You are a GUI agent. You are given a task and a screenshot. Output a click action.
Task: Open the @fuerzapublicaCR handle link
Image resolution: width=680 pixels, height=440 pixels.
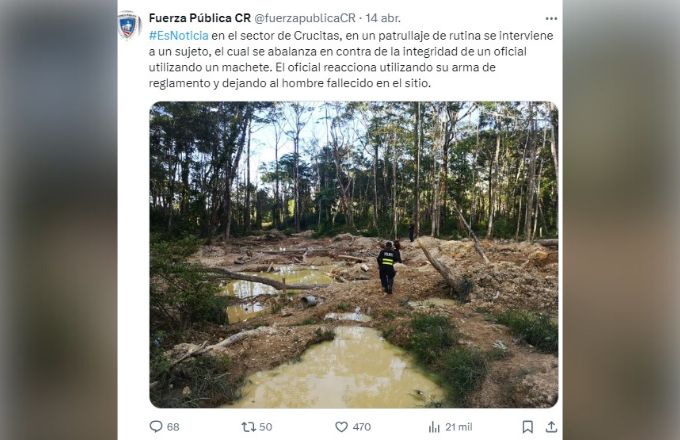pos(305,18)
